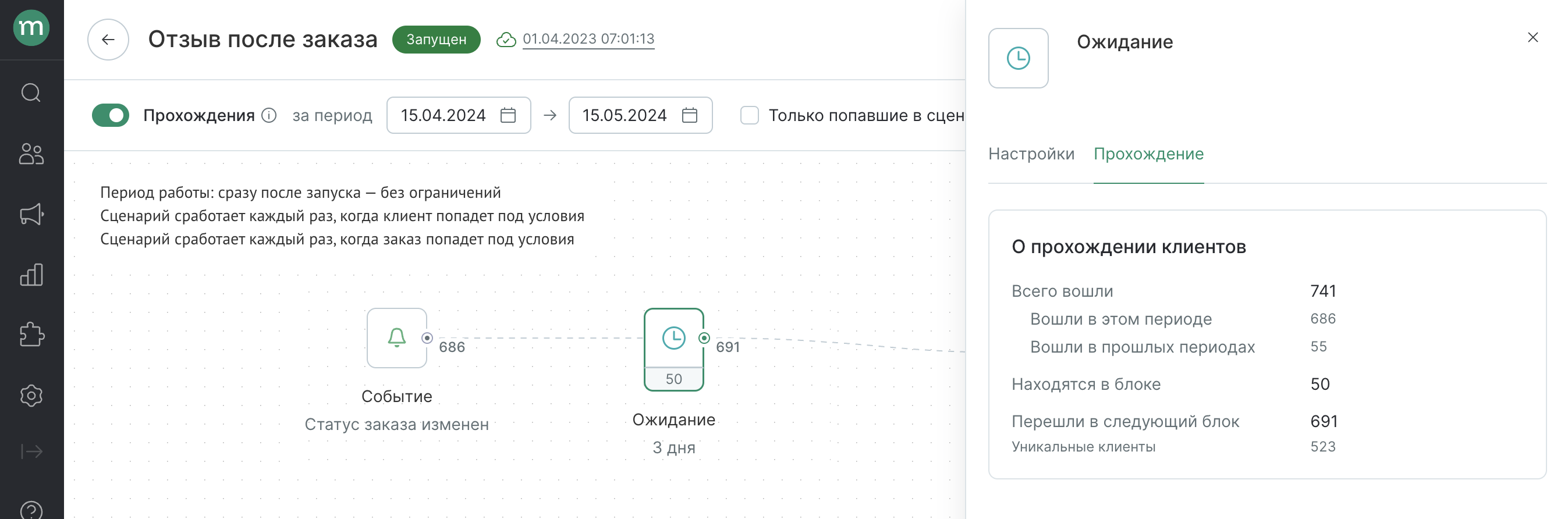
Task: Open search from the sidebar magnifier icon
Action: coord(31,93)
